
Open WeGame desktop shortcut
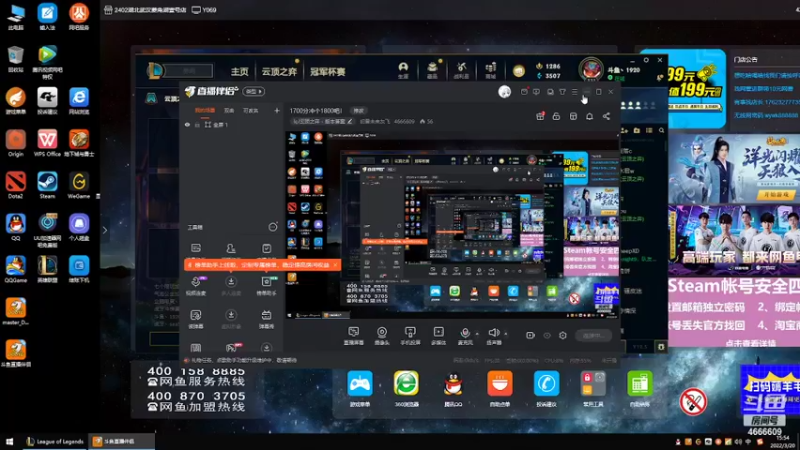pyautogui.click(x=79, y=185)
